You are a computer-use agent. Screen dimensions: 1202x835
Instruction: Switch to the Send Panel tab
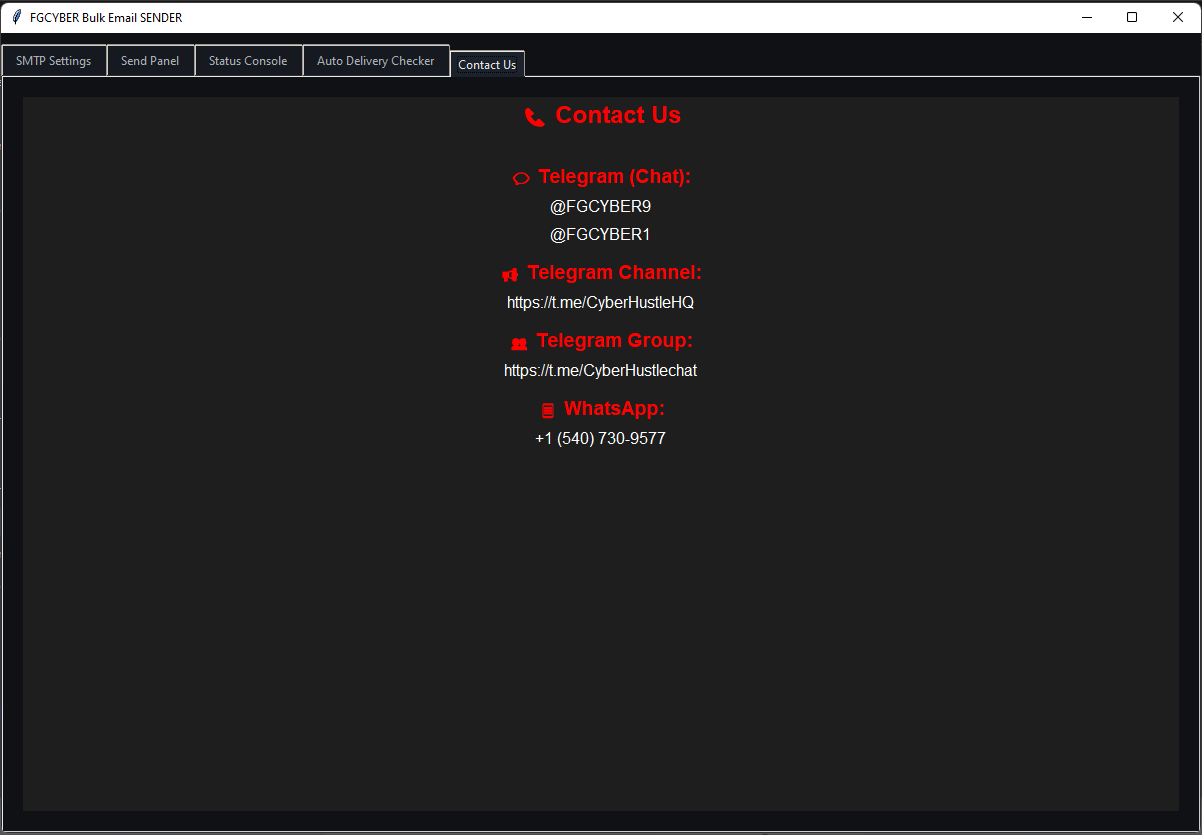tap(150, 61)
